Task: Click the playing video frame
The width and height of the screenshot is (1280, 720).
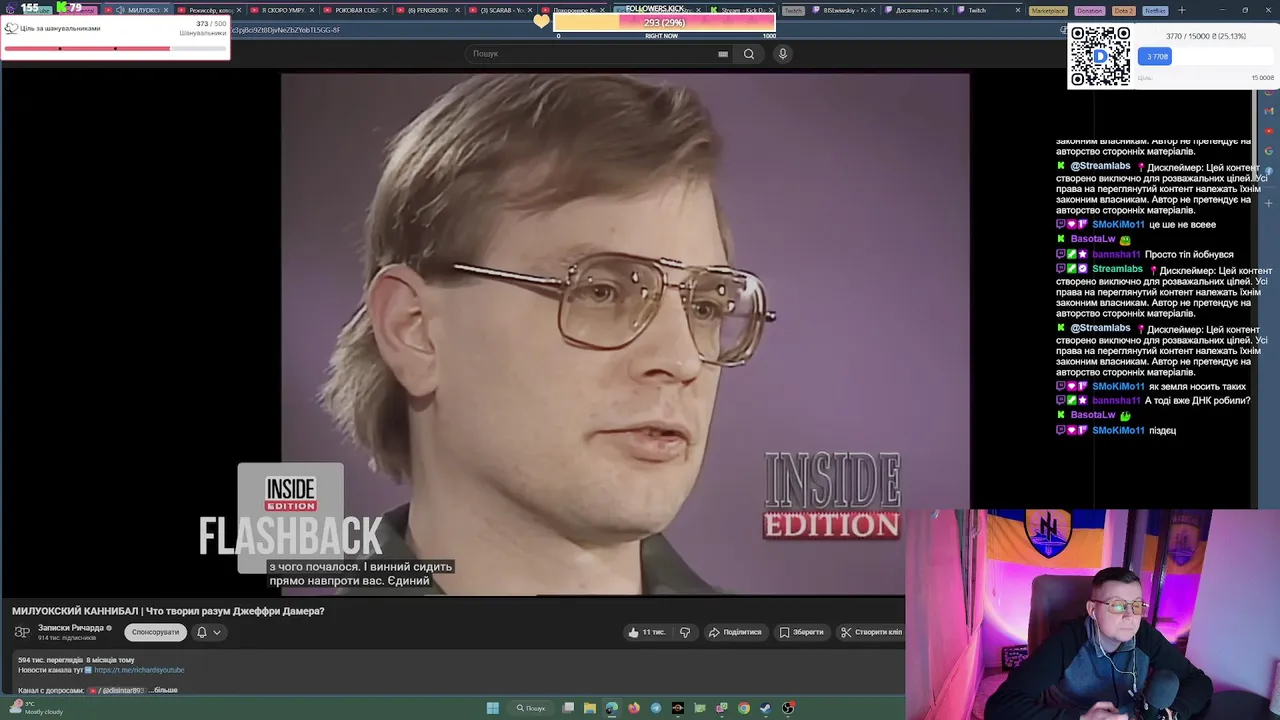Action: point(625,334)
